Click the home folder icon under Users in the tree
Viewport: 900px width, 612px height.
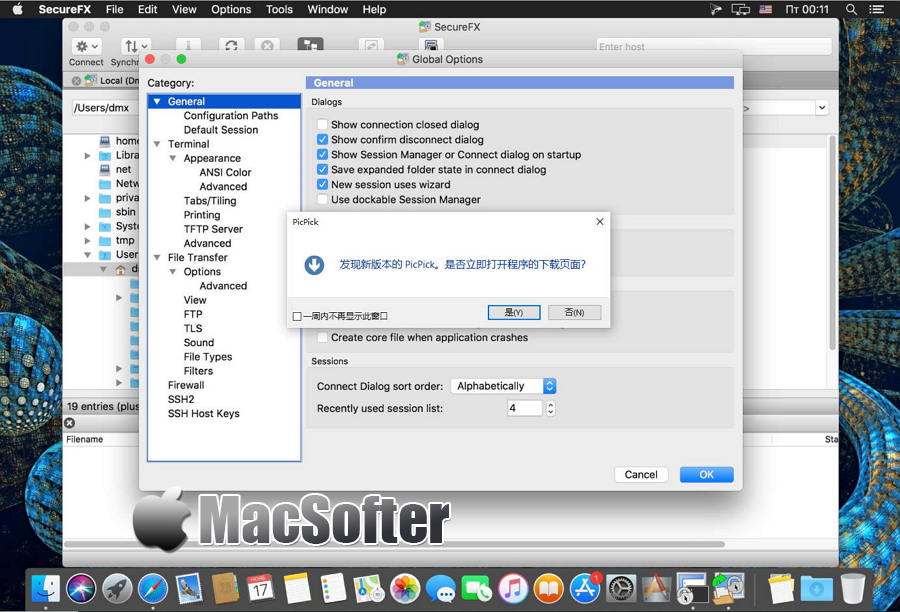click(x=121, y=269)
